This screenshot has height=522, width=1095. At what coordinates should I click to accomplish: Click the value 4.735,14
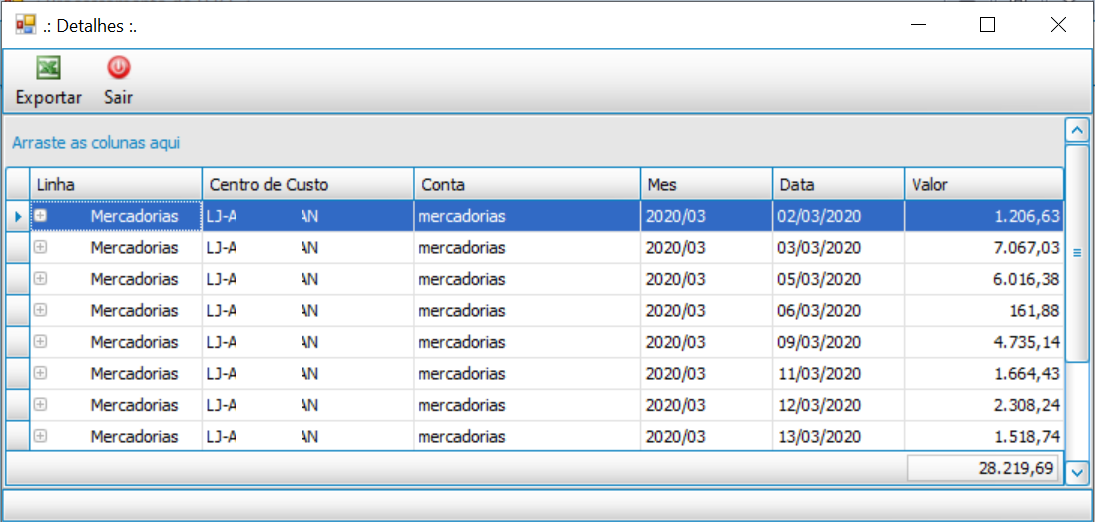pos(1026,342)
